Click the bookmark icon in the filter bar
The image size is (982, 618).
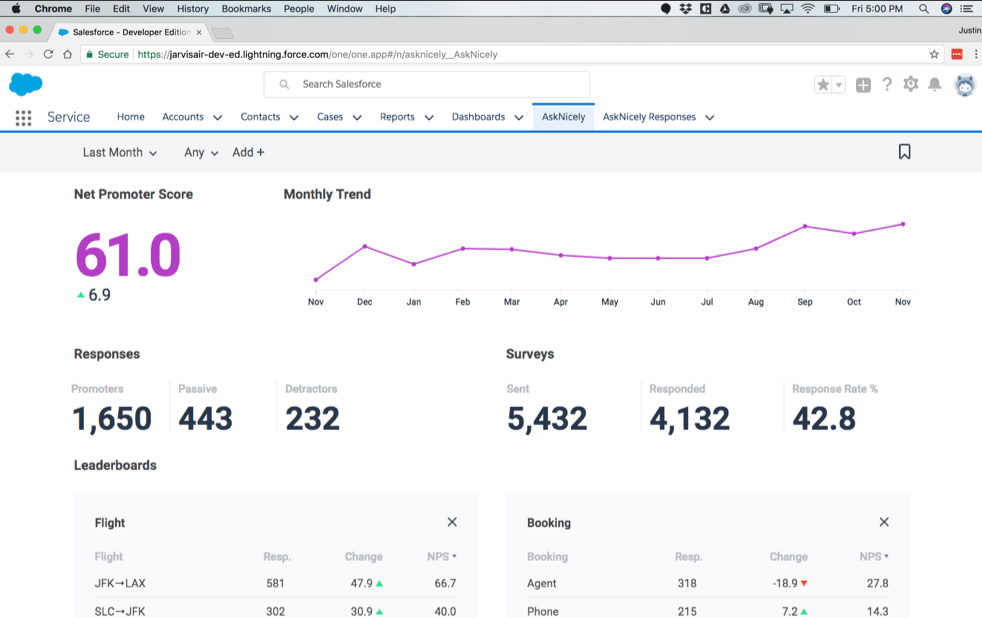pyautogui.click(x=904, y=151)
